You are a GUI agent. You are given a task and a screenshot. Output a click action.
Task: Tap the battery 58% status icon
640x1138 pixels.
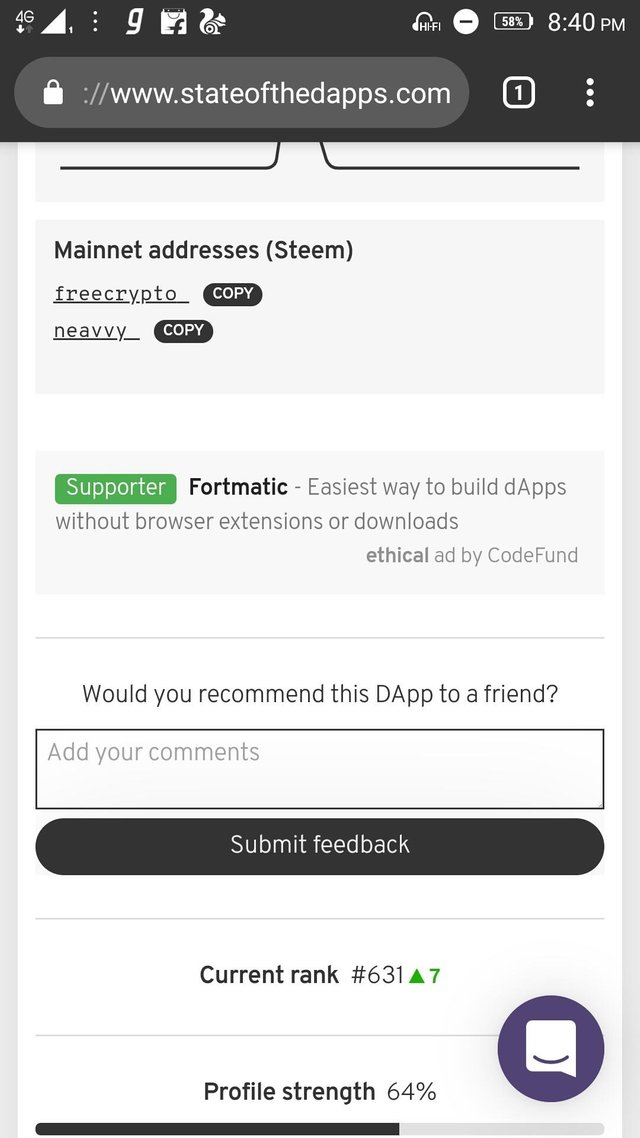[513, 22]
